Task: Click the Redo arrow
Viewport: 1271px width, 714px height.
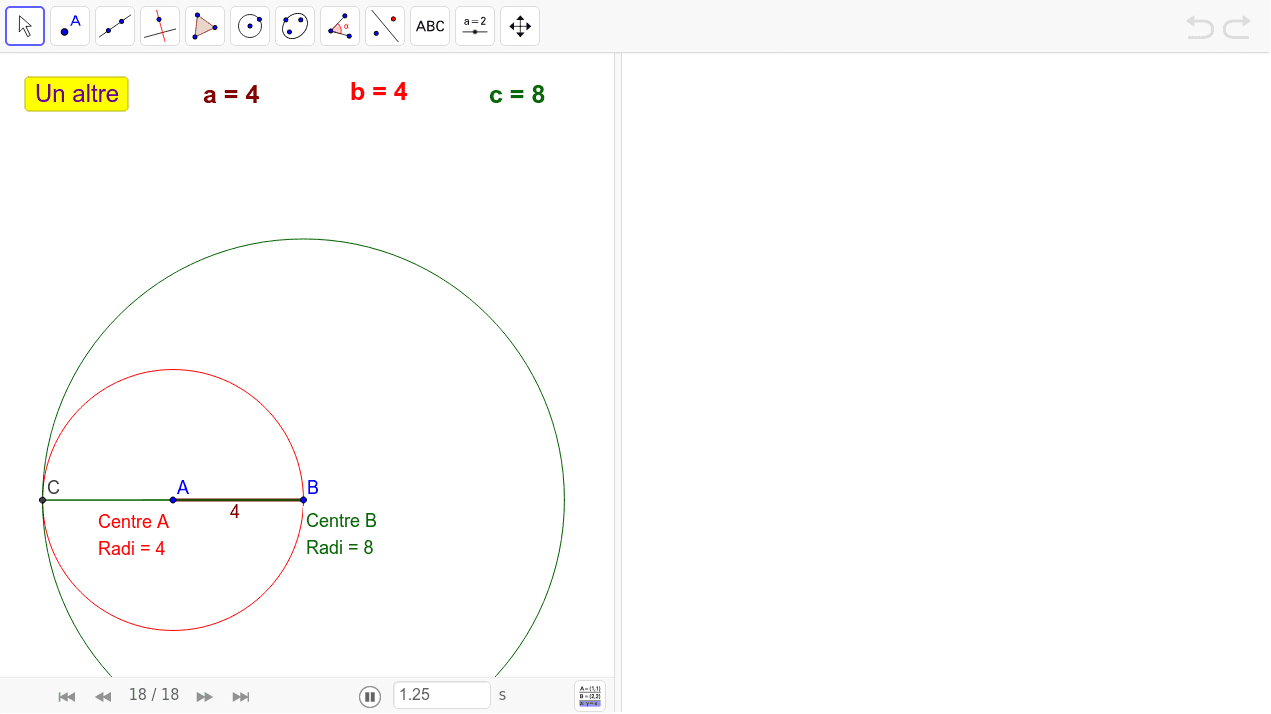Action: coord(1237,27)
